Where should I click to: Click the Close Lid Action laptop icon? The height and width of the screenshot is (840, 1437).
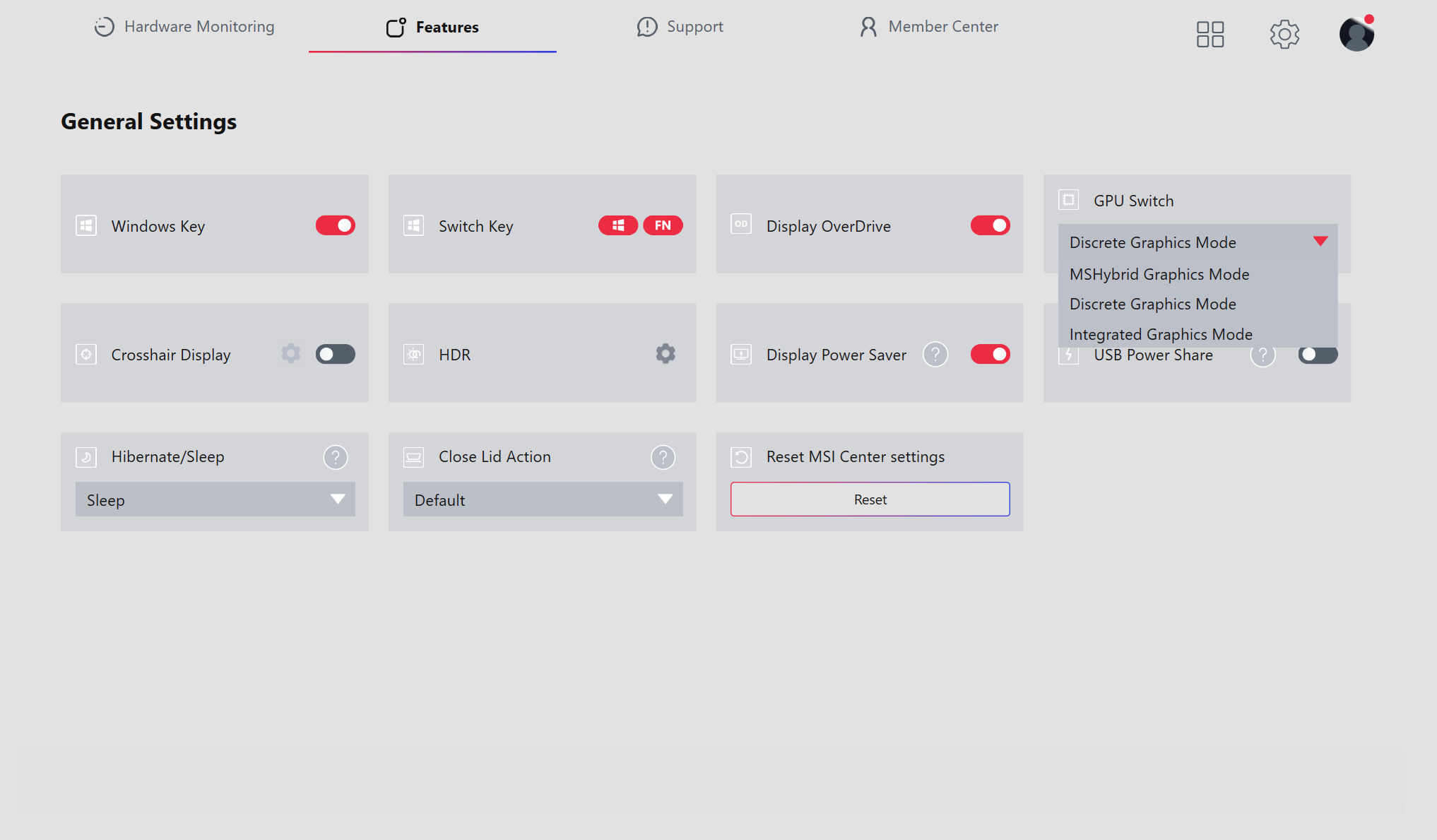(x=414, y=457)
